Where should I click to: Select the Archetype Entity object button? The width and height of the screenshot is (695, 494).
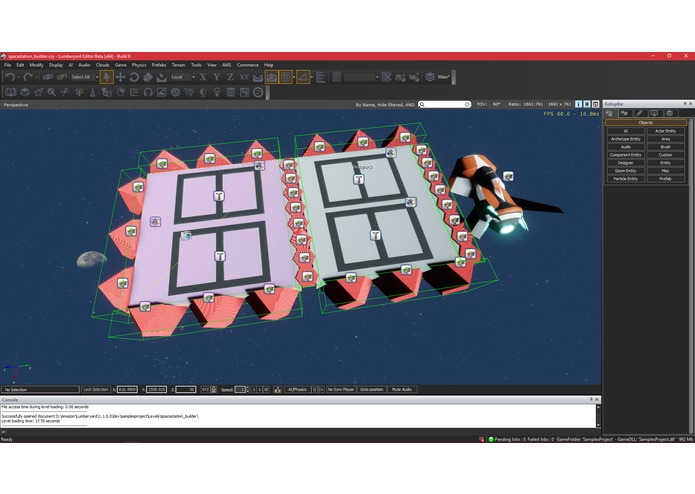click(x=625, y=139)
